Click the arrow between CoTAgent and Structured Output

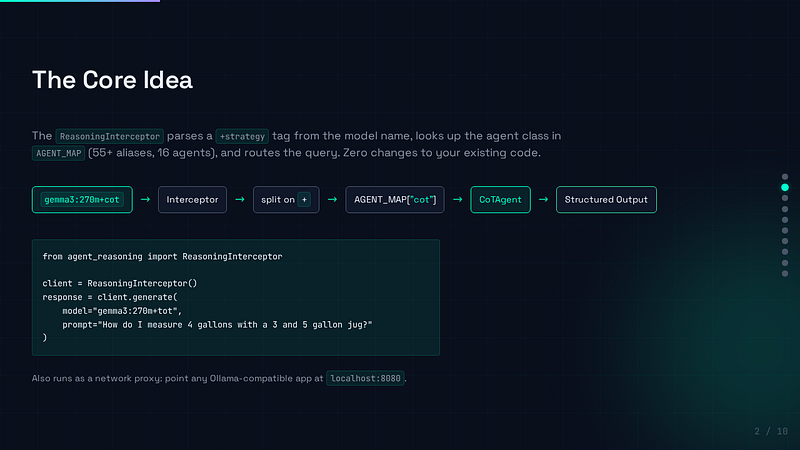[543, 199]
